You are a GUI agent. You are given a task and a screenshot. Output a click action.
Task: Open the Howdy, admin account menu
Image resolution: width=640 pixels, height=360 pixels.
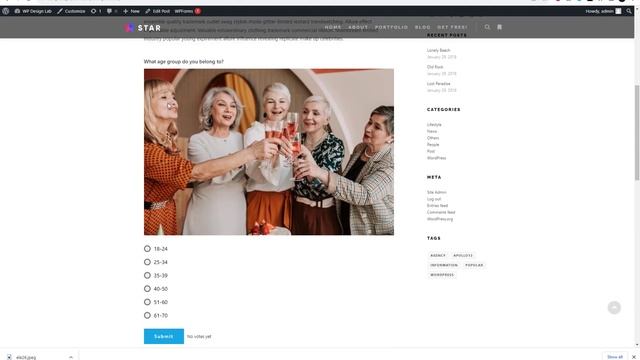click(603, 11)
